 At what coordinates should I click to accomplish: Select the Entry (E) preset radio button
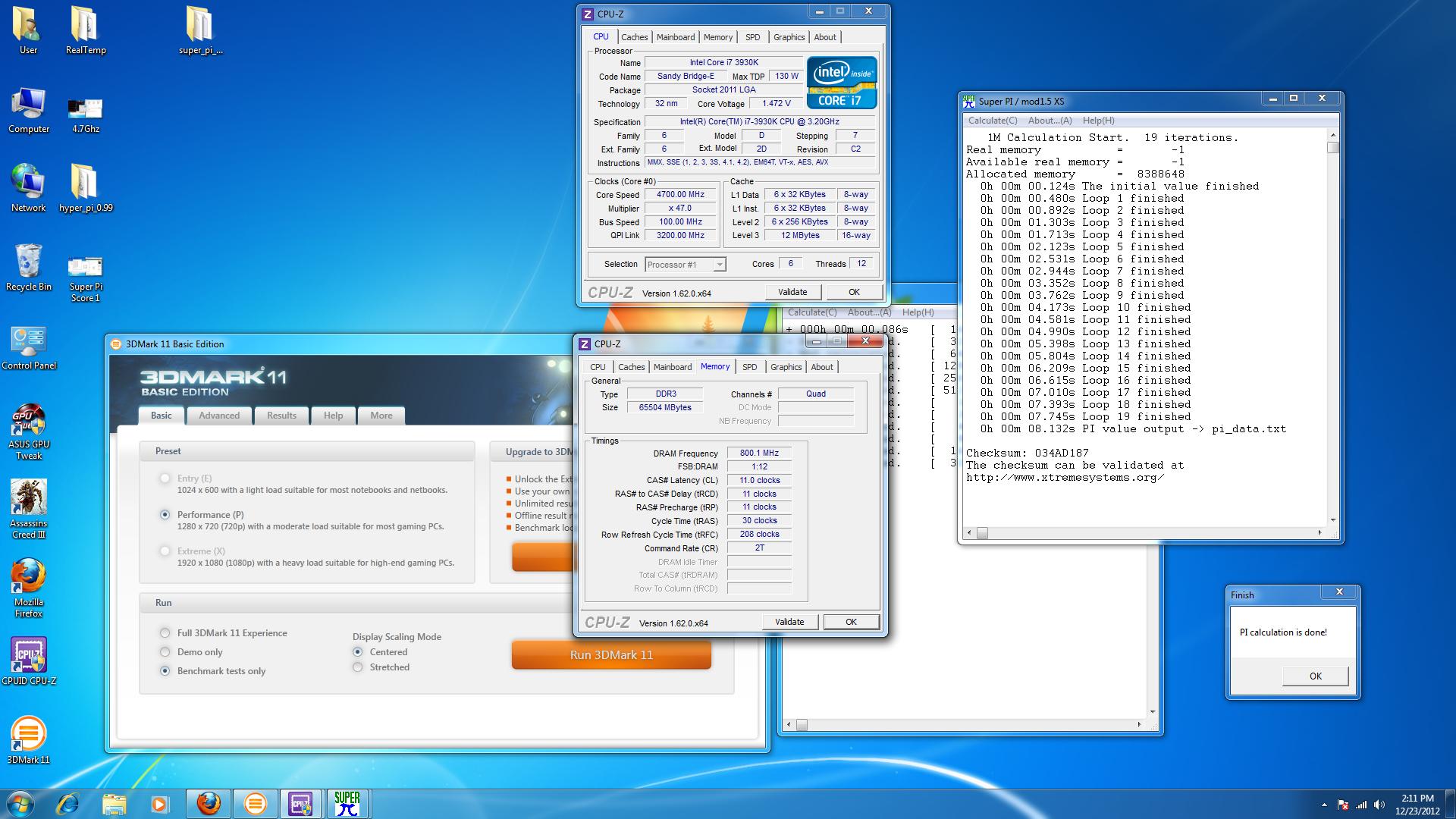coord(165,479)
